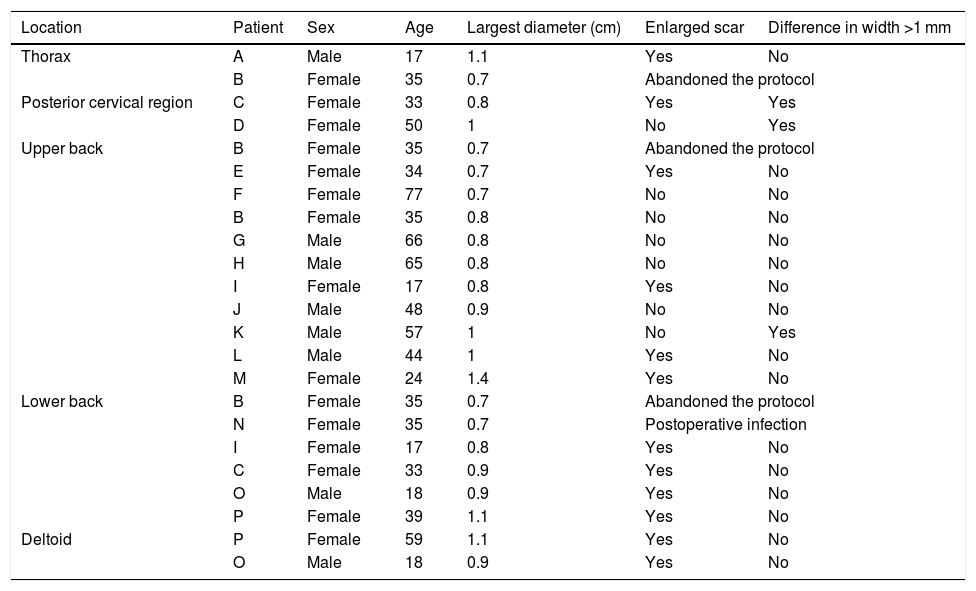Select the age 77 cell
976x591 pixels.
(x=407, y=194)
